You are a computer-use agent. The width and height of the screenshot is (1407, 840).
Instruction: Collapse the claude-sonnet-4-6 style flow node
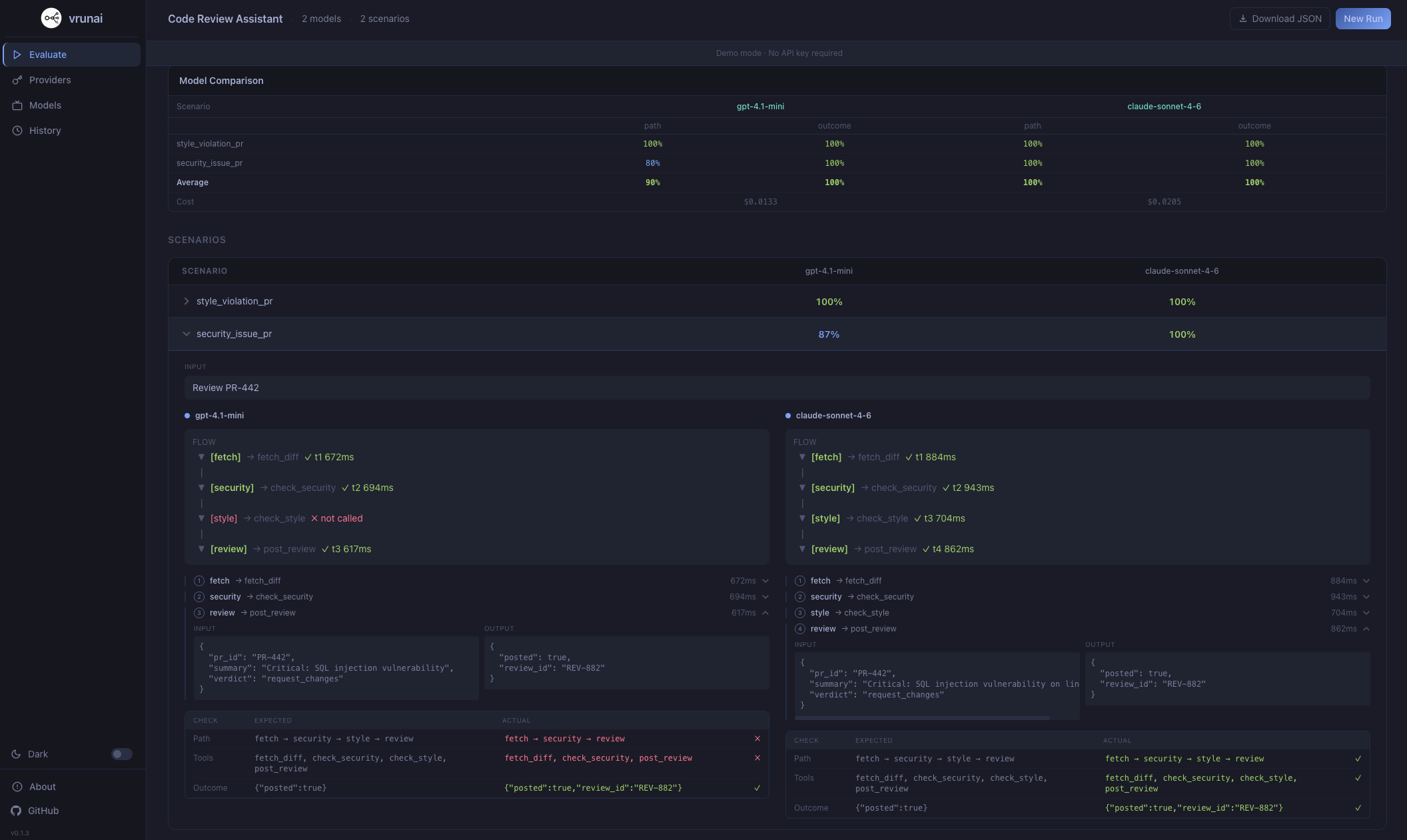click(802, 518)
